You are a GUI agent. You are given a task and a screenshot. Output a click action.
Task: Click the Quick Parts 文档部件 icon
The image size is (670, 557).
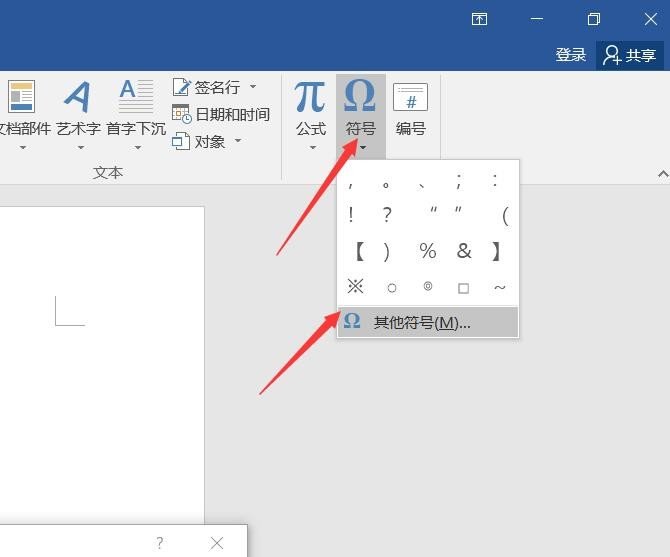22,98
